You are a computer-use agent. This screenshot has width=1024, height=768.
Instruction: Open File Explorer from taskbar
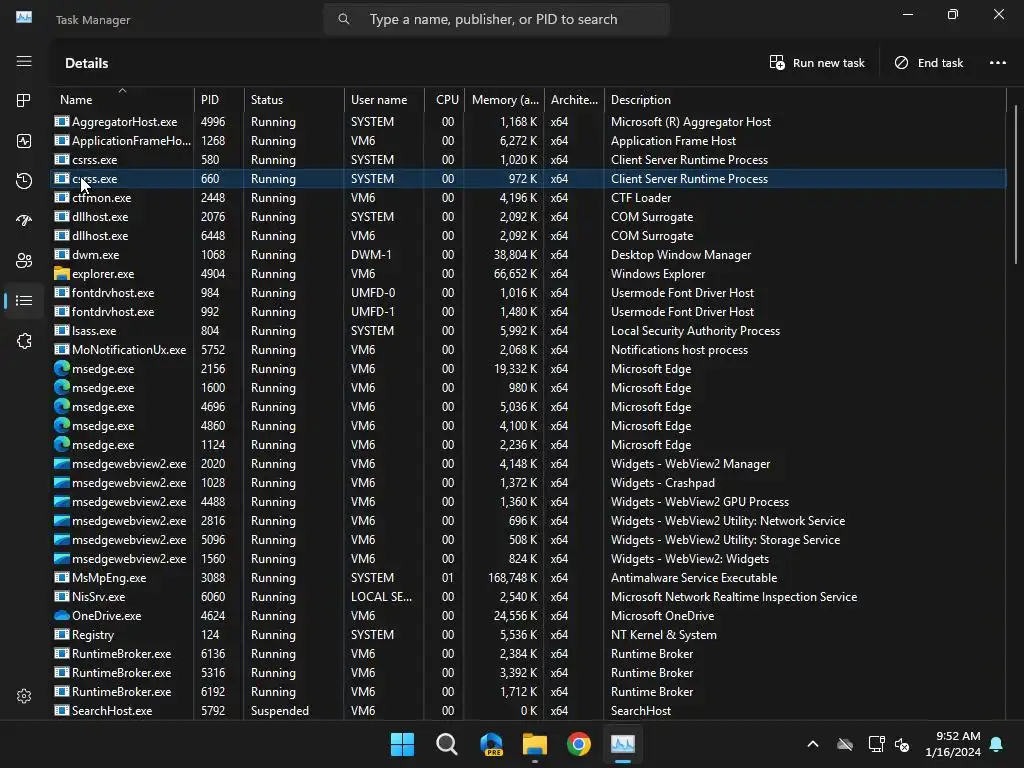[535, 744]
